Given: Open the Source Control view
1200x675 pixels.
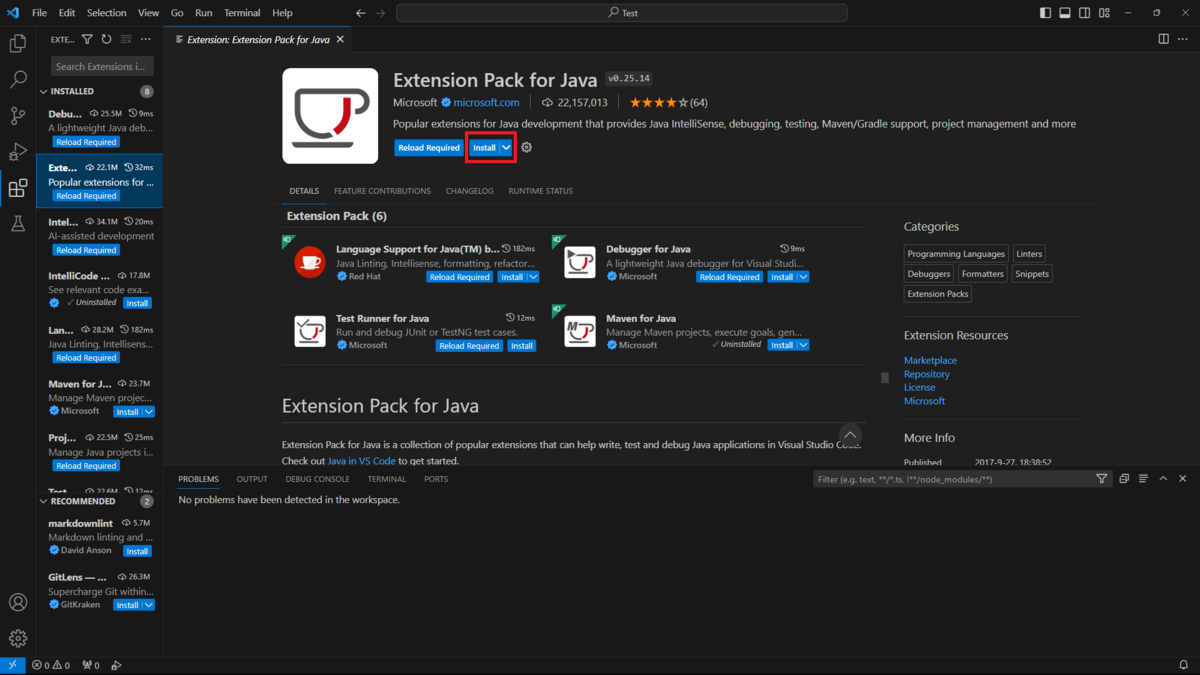Looking at the screenshot, I should (x=17, y=115).
